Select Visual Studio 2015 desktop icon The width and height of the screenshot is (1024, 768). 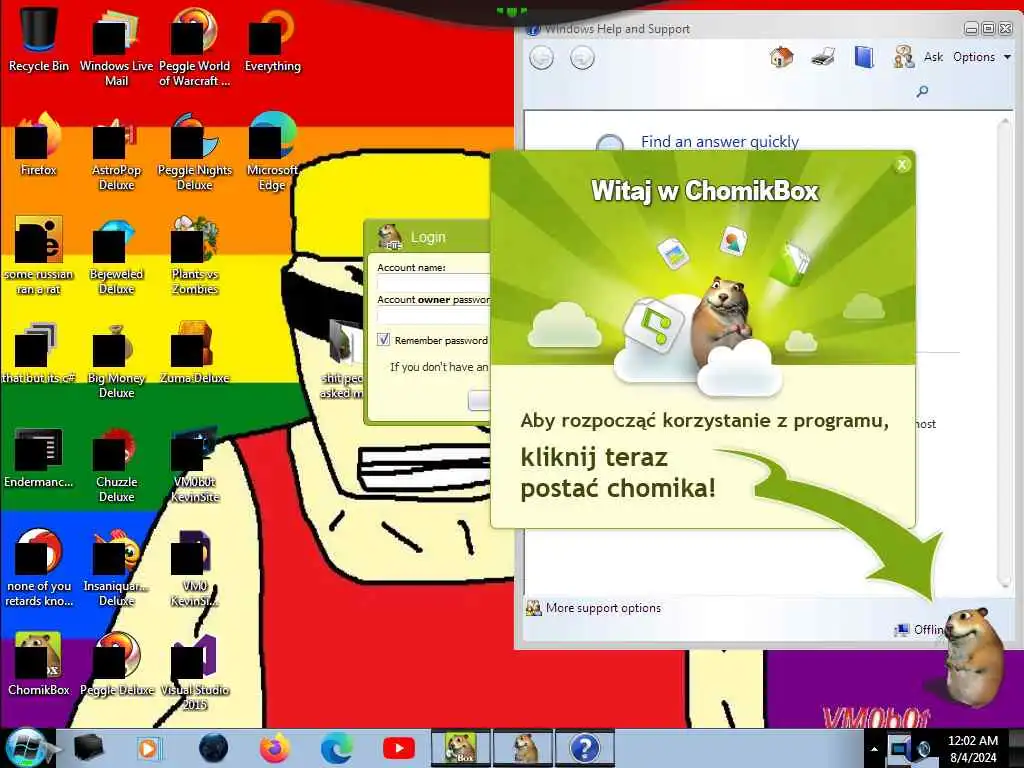coord(195,671)
